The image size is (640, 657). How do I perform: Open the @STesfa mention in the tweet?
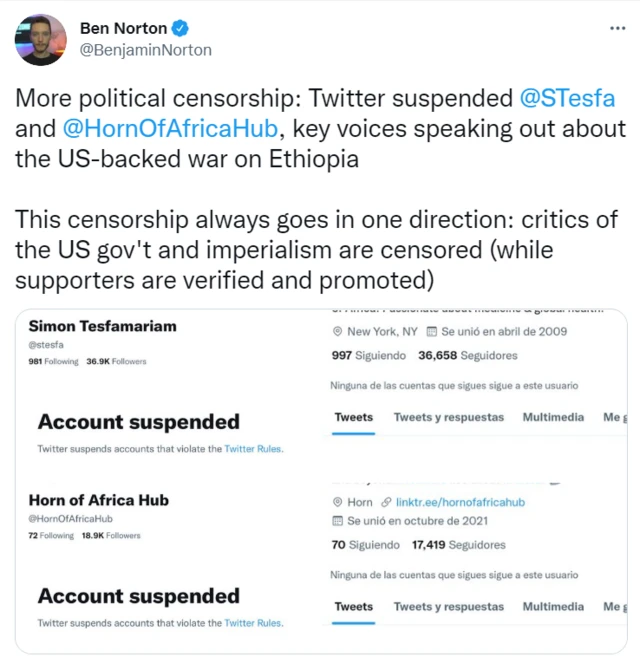pos(567,99)
